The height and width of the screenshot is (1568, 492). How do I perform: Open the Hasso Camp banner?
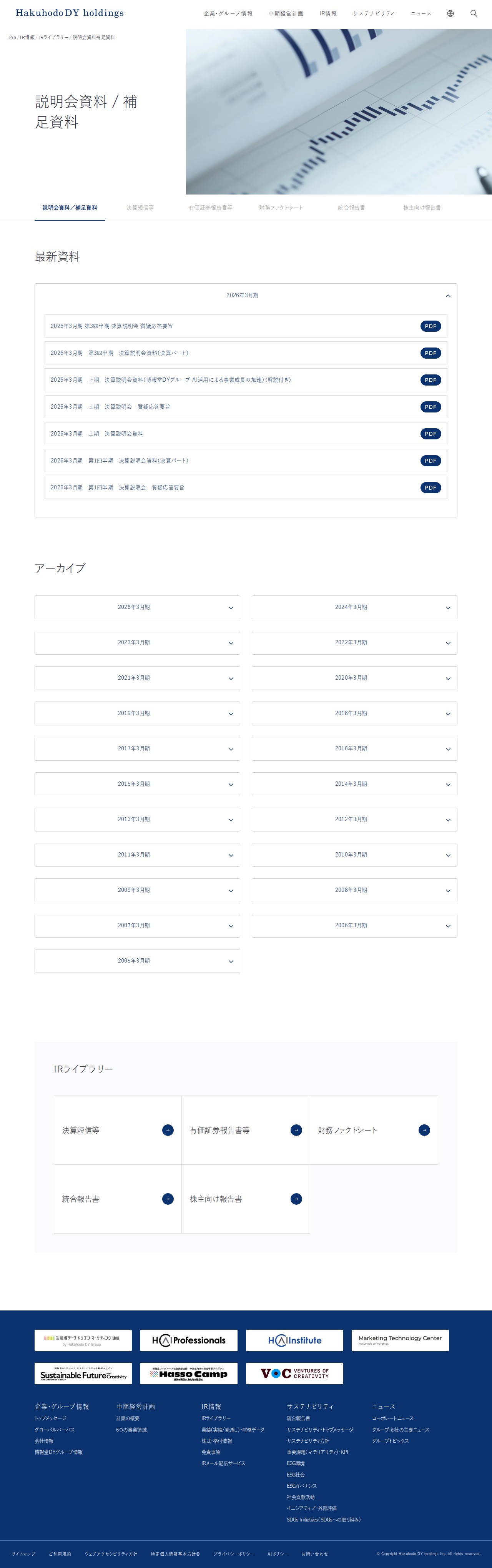pyautogui.click(x=189, y=1374)
